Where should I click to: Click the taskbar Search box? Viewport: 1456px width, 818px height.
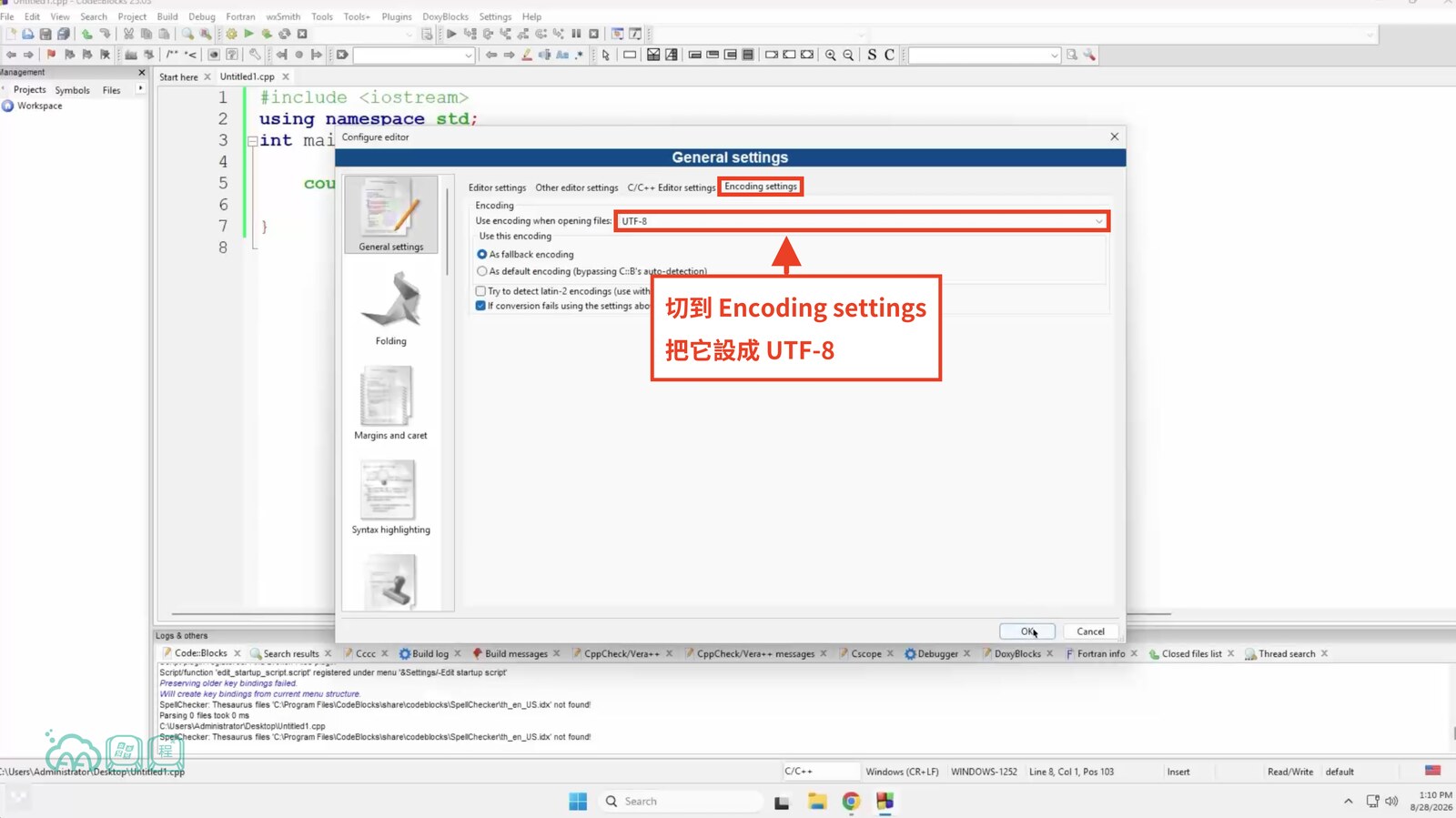(x=681, y=802)
